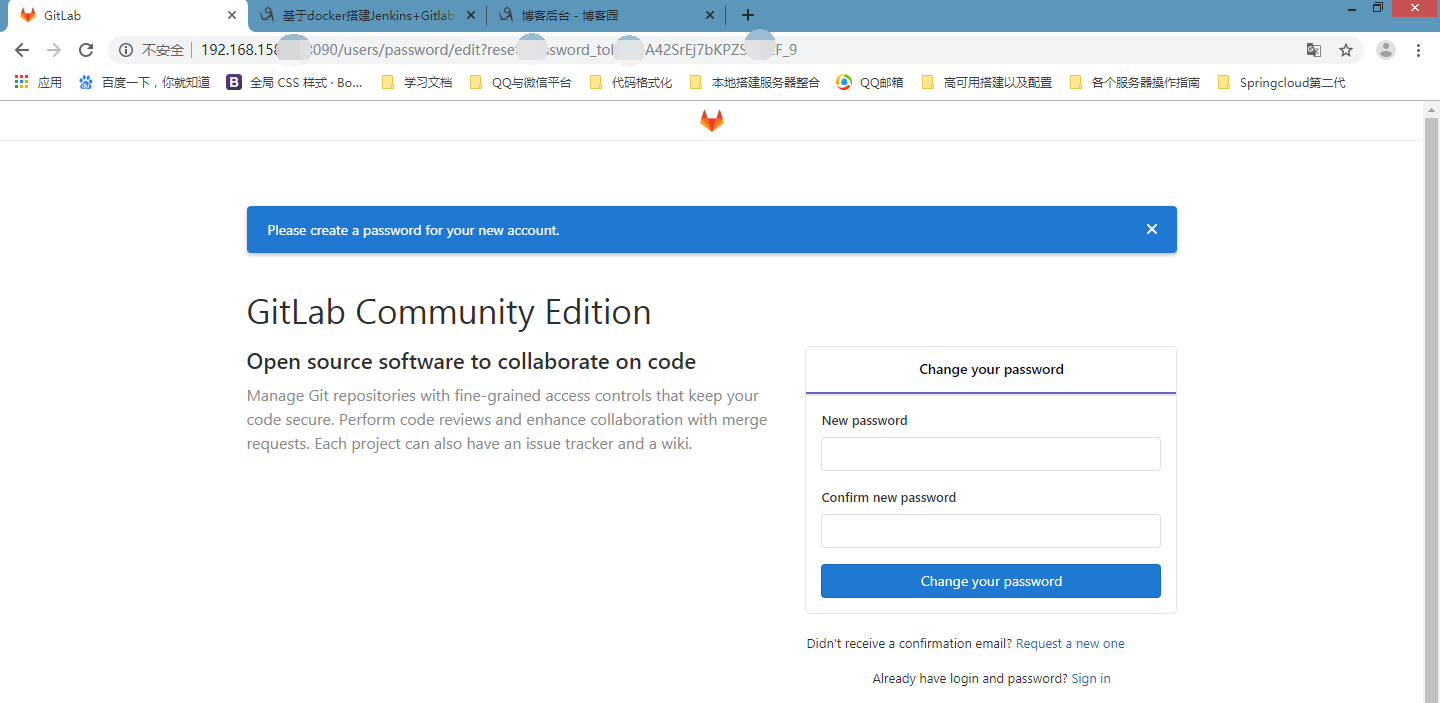The width and height of the screenshot is (1440, 703).
Task: Click the GitLab Community Edition heading
Action: click(x=449, y=312)
